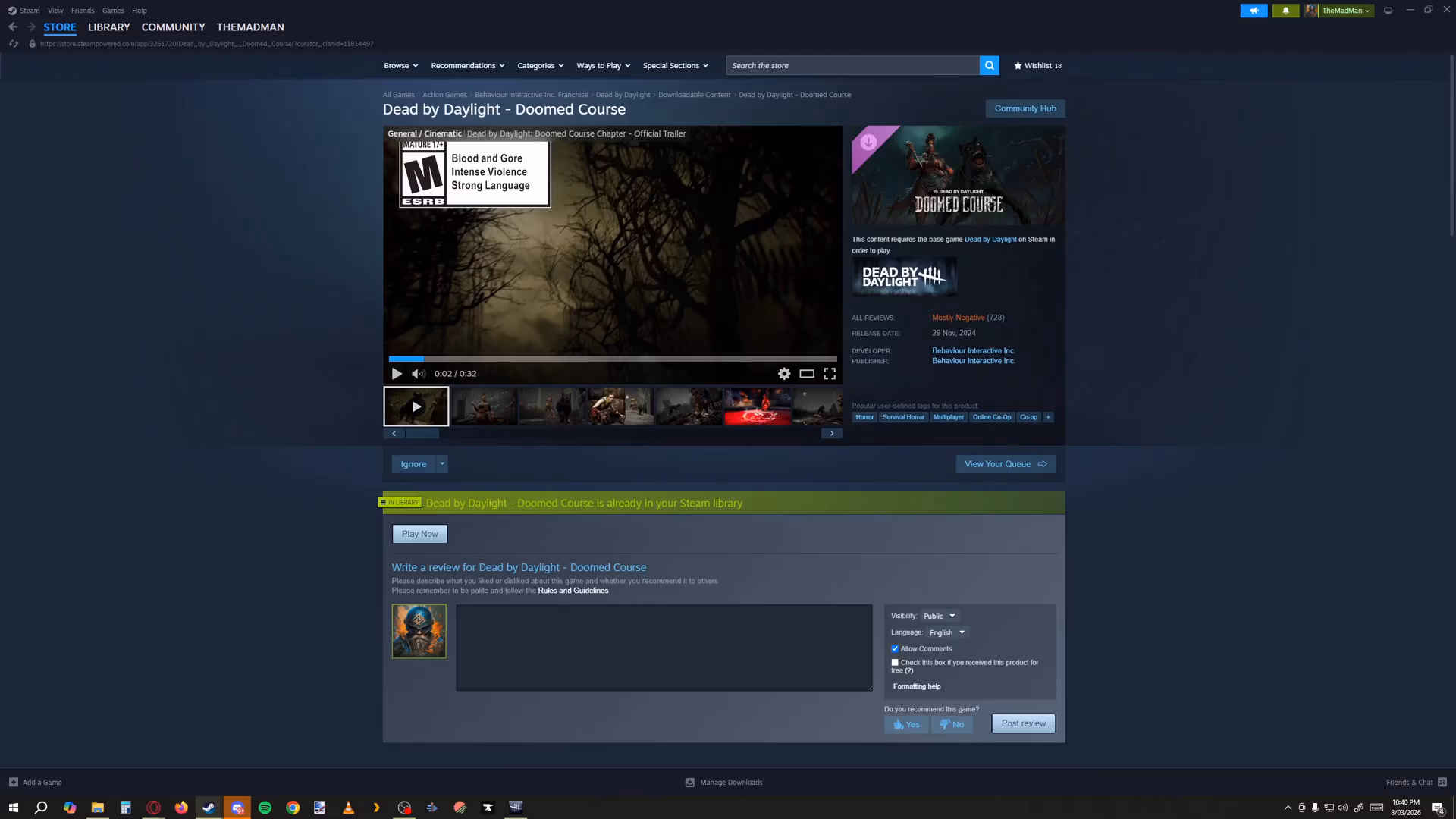Open video settings gear icon
Image resolution: width=1456 pixels, height=819 pixels.
(784, 374)
